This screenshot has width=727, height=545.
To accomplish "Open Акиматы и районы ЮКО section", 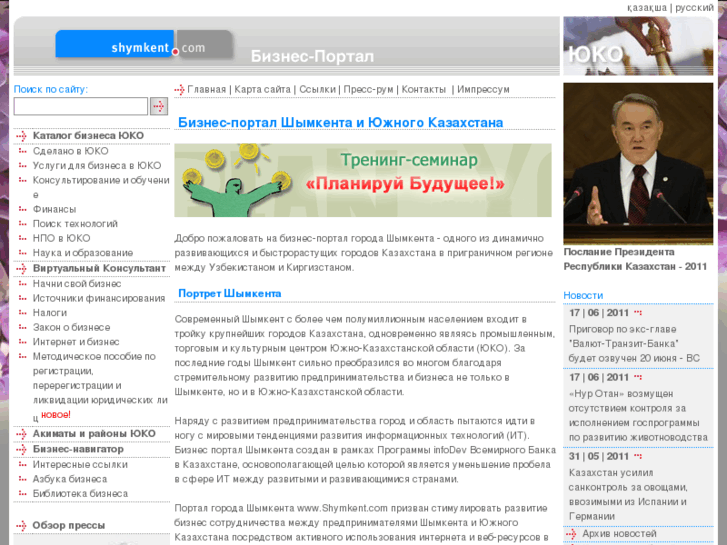I will [94, 434].
